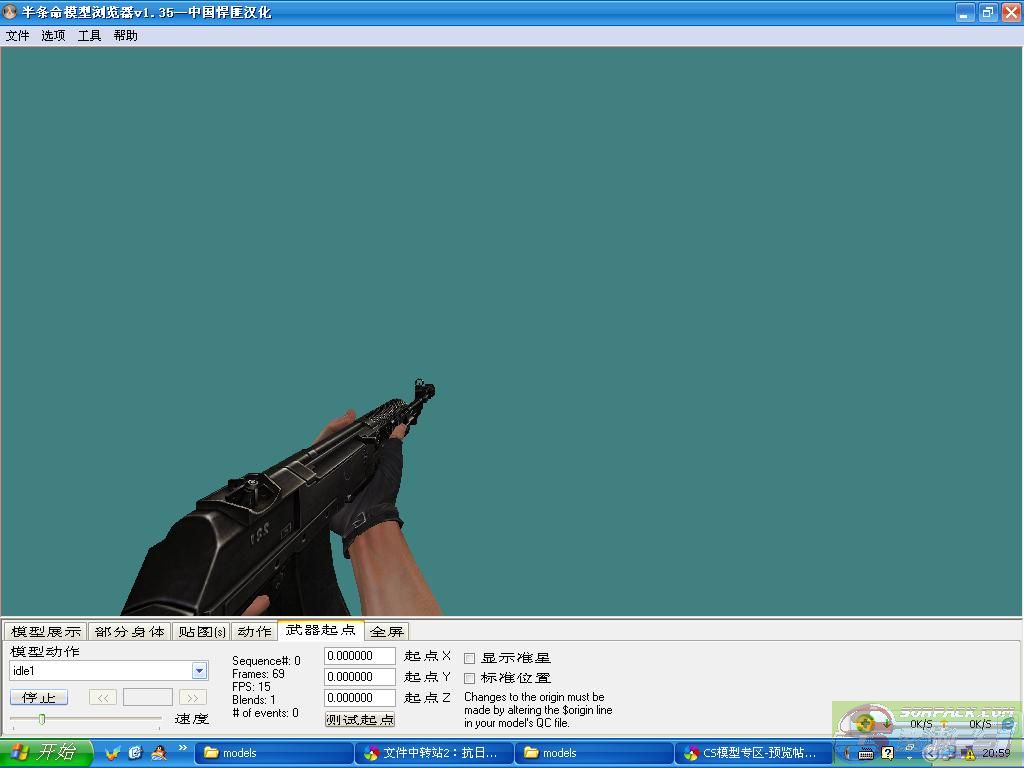
Task: Switch to CS模型专区 browser taskbar window
Action: 754,753
